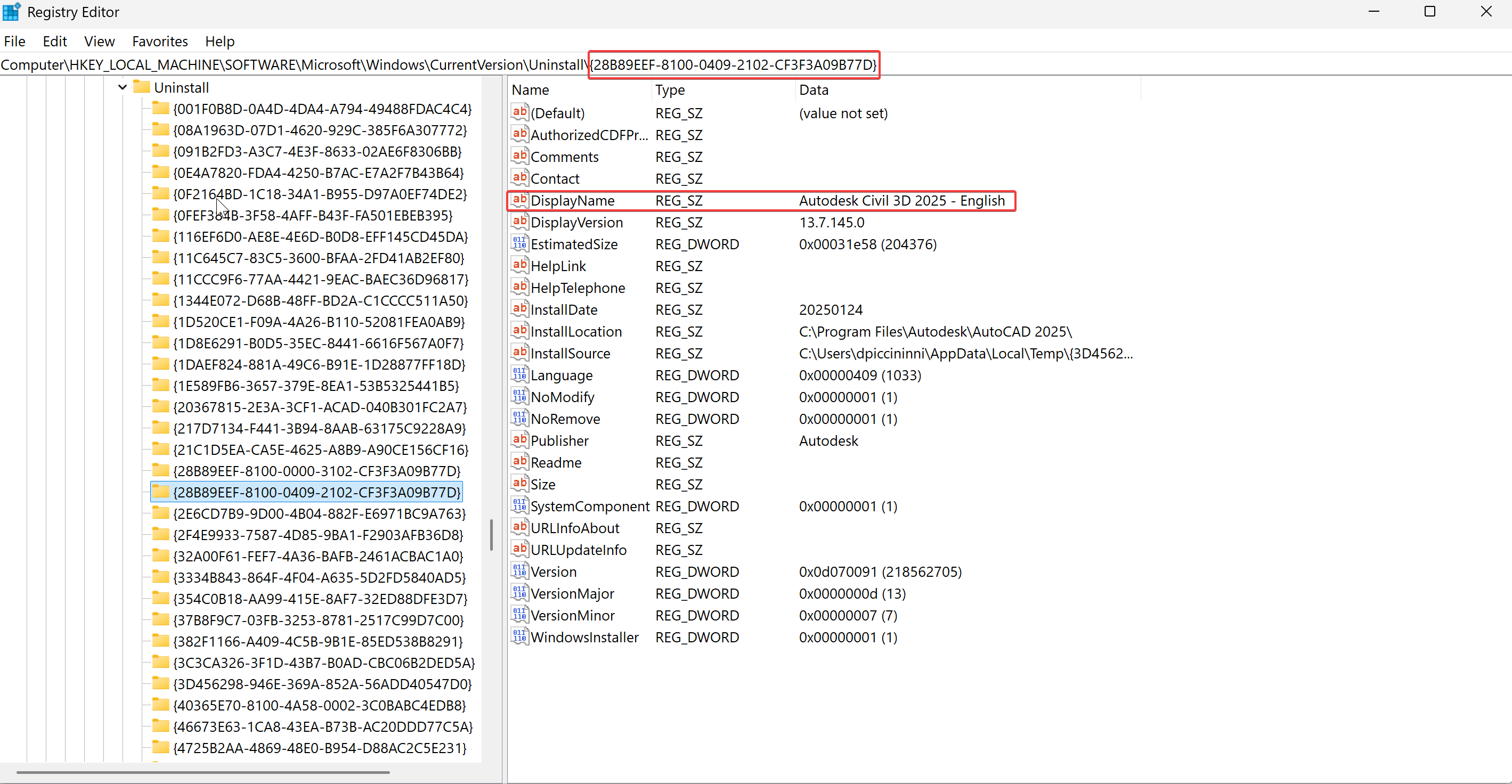This screenshot has height=784, width=1512.
Task: Open the Edit menu
Action: click(54, 41)
